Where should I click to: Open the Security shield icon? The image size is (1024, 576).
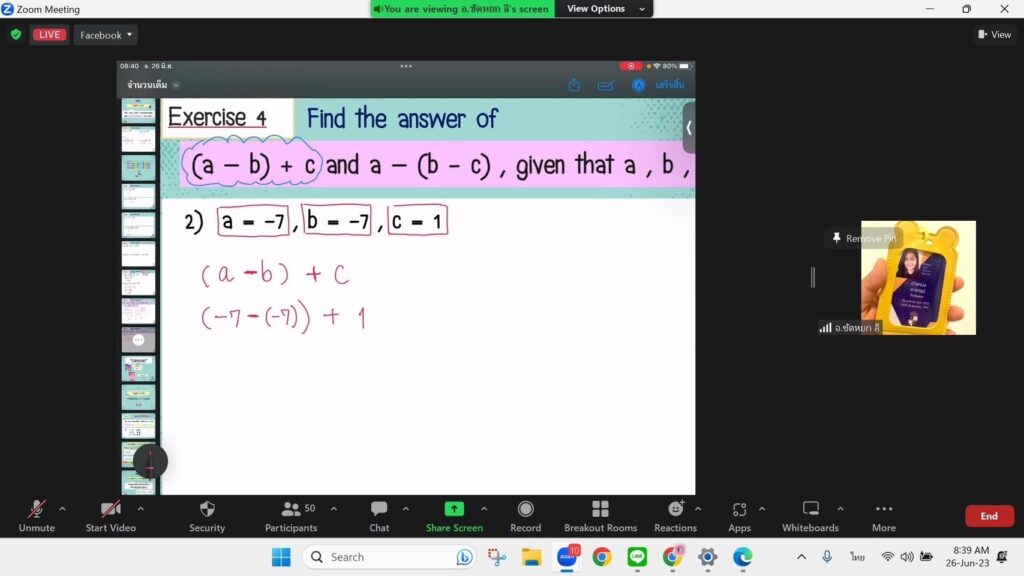[x=207, y=510]
